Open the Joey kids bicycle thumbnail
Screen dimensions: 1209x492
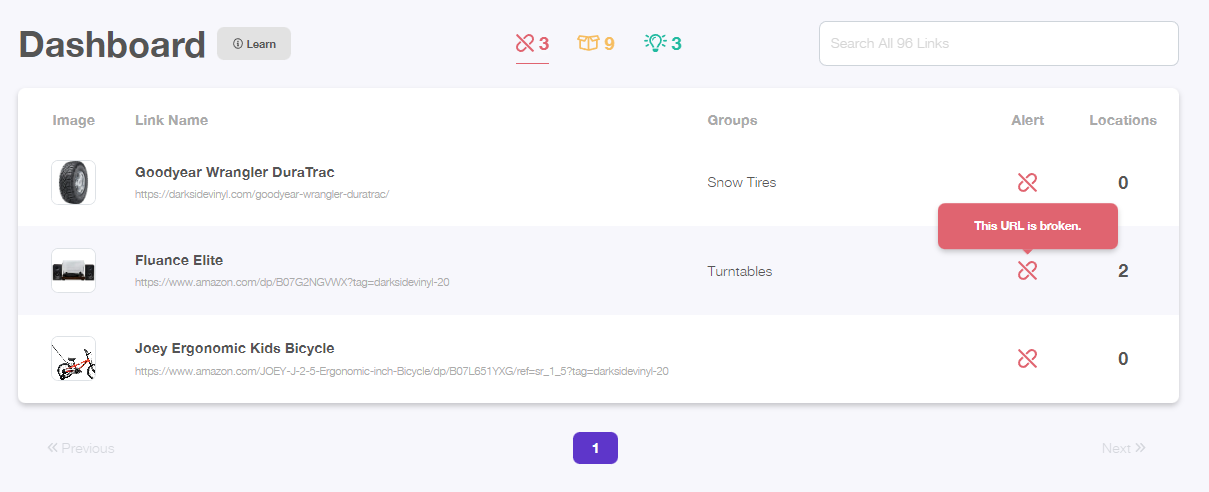(x=73, y=358)
